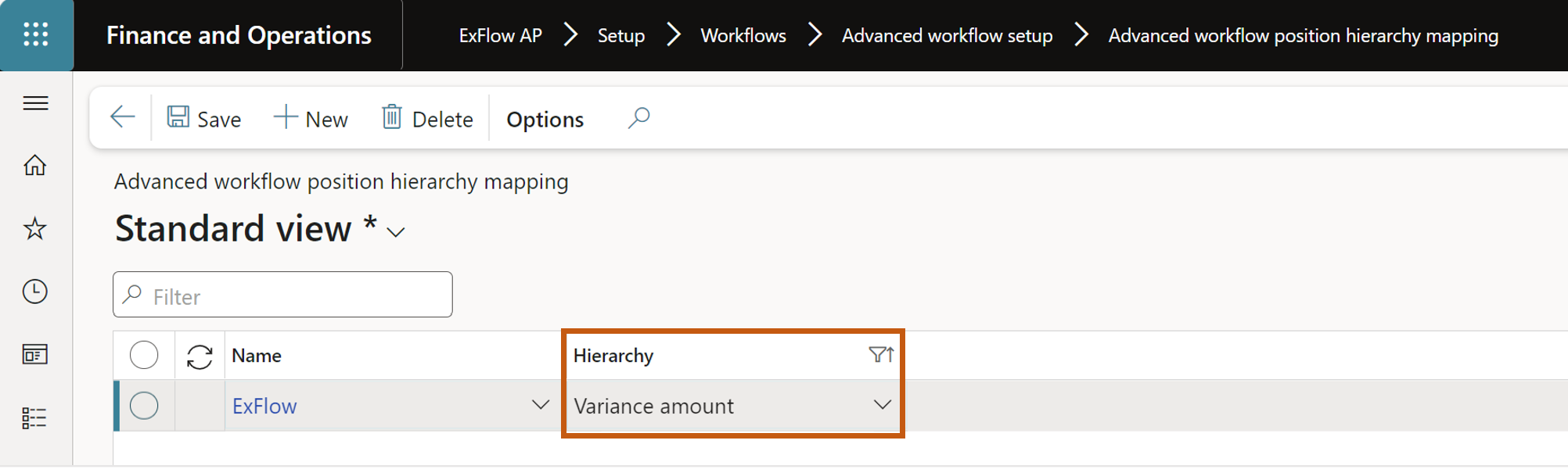This screenshot has height=469, width=1568.
Task: Open Workspaces icon in sidebar
Action: [35, 355]
